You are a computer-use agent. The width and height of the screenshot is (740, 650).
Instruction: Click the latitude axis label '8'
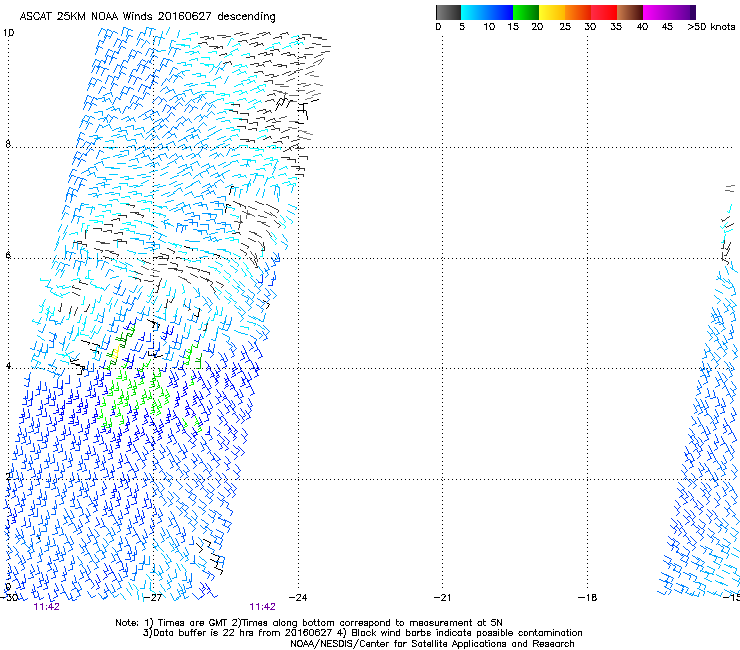pos(8,144)
